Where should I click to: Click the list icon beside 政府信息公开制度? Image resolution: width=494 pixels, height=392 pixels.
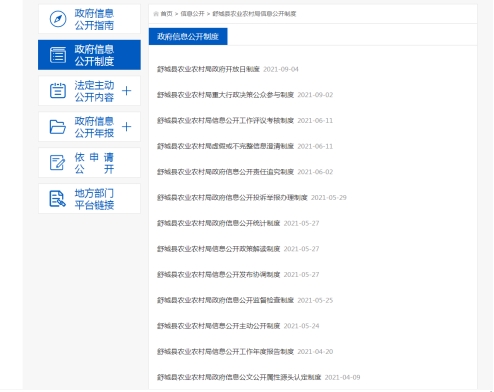(x=58, y=55)
